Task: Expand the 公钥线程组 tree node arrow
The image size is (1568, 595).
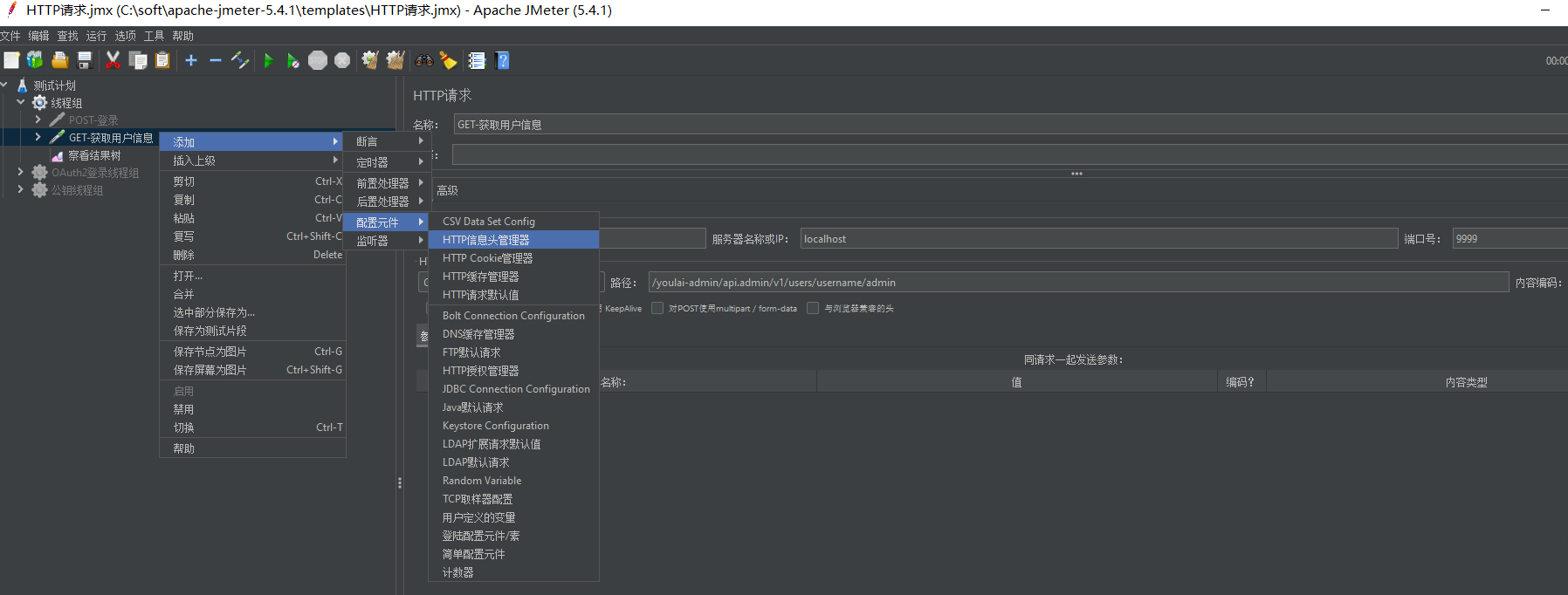Action: click(x=21, y=189)
